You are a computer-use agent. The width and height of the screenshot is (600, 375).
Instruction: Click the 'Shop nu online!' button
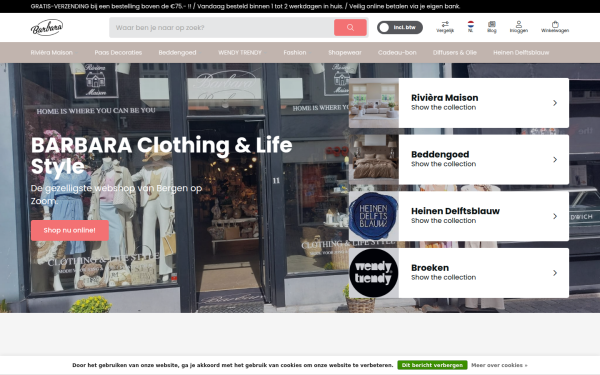pos(70,230)
